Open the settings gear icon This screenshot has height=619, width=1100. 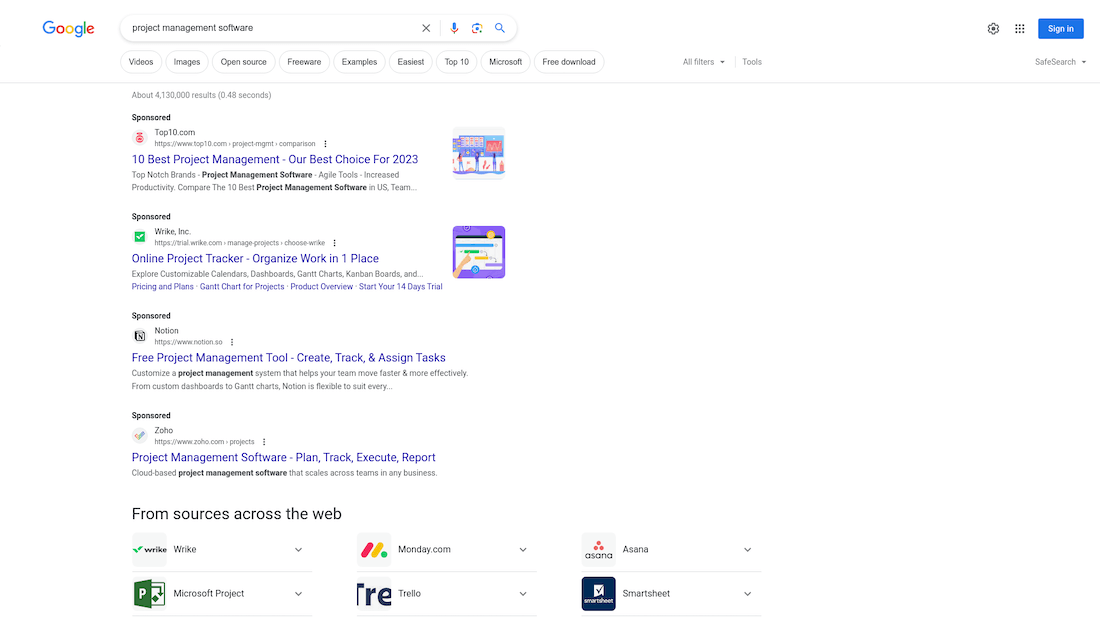(993, 29)
